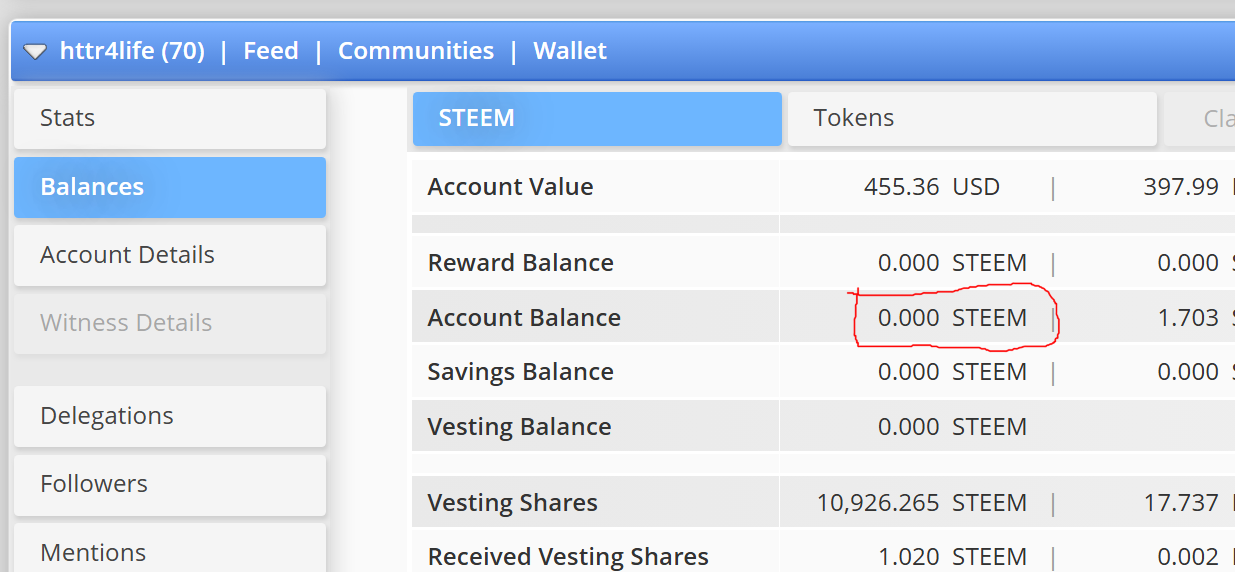Open Delegations in the sidebar
This screenshot has width=1235, height=572.
(x=170, y=416)
